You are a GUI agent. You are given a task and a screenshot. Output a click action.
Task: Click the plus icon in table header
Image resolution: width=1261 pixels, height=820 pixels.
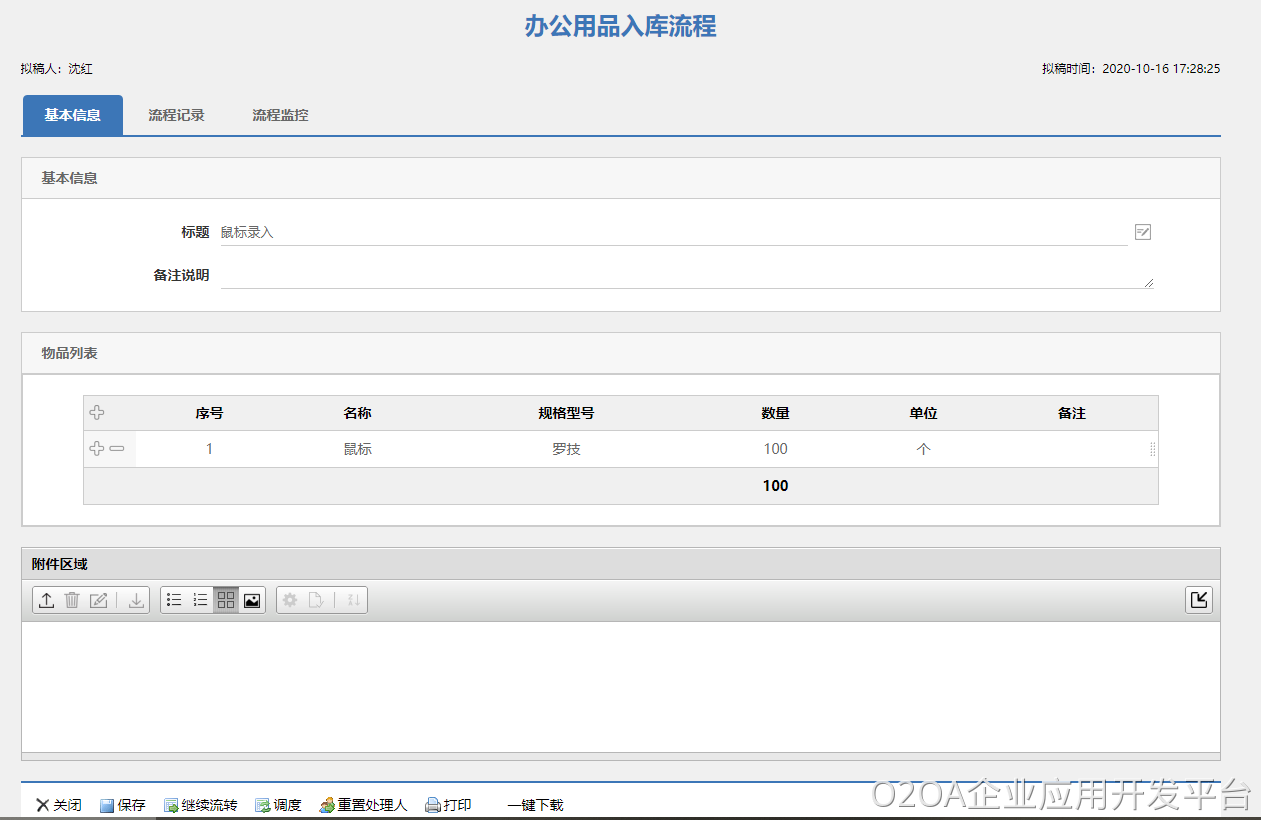97,413
